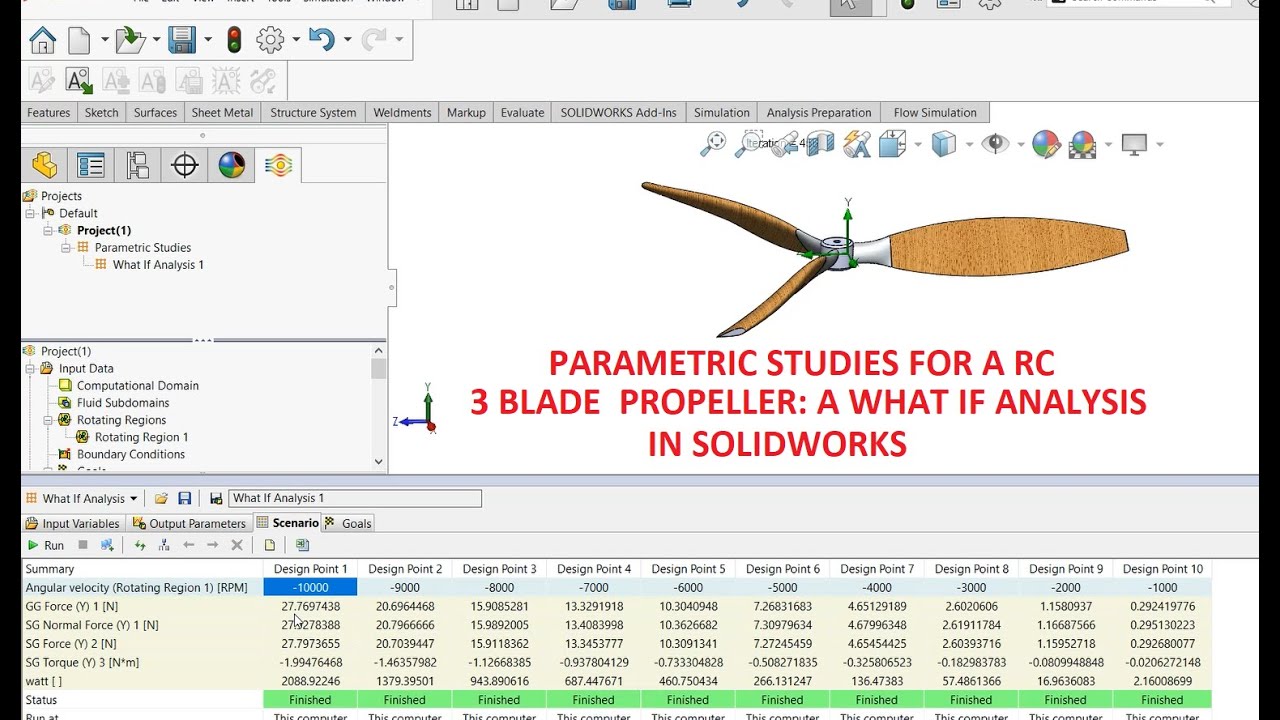The height and width of the screenshot is (720, 1280).
Task: Collapse the Rotating Regions tree node
Action: [x=48, y=420]
